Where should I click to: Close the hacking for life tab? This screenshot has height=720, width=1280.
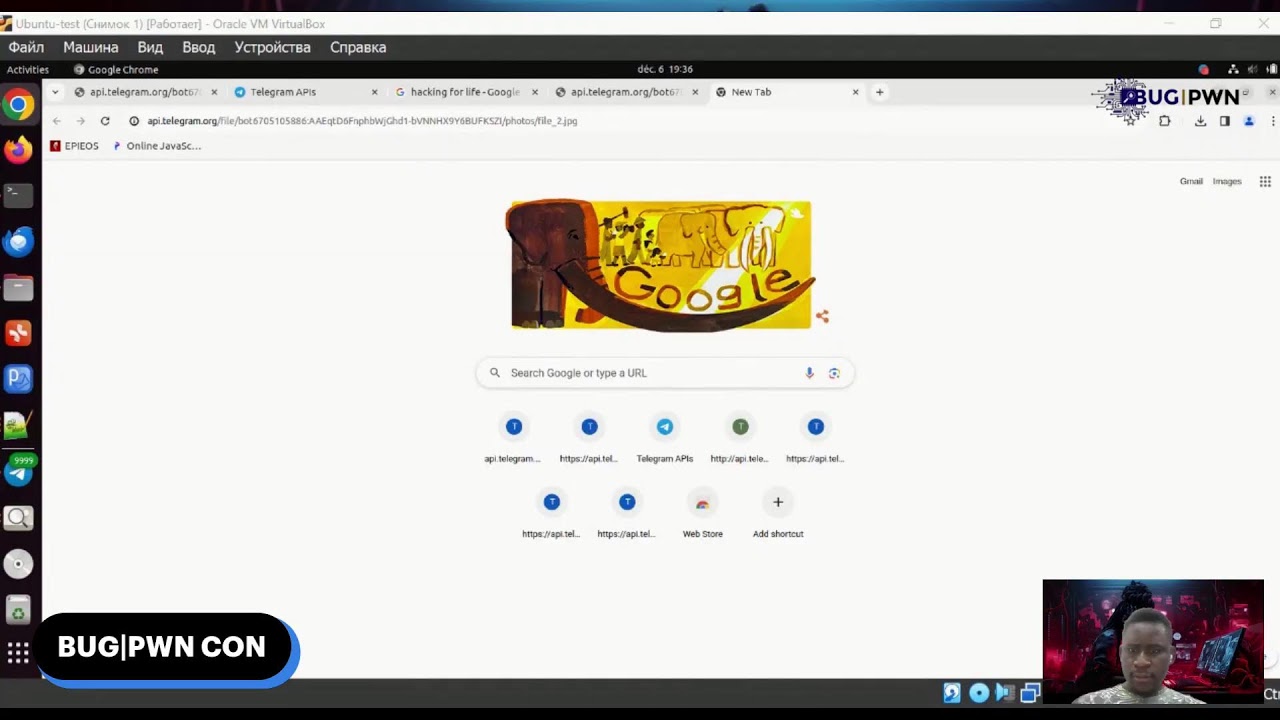tap(535, 92)
